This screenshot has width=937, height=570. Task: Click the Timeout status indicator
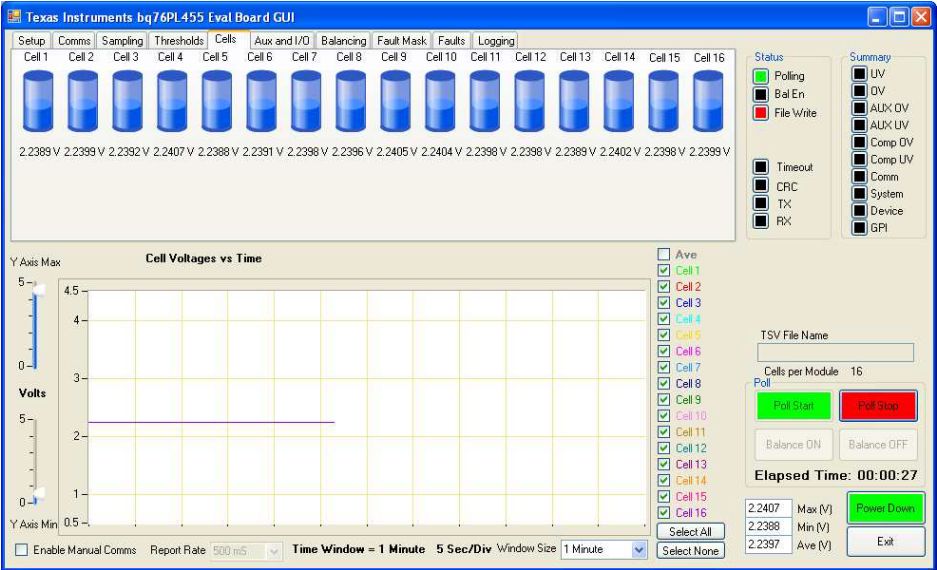tap(761, 167)
